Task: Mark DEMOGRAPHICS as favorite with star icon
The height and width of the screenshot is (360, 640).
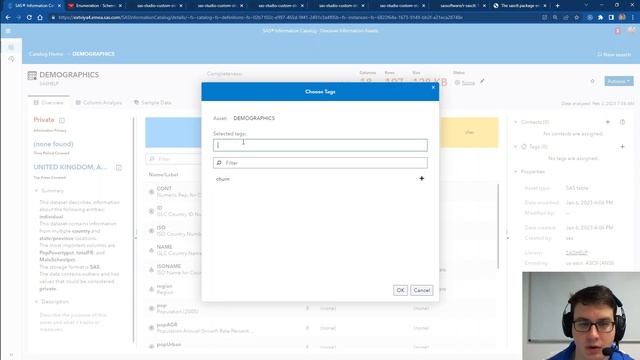Action: (x=592, y=81)
